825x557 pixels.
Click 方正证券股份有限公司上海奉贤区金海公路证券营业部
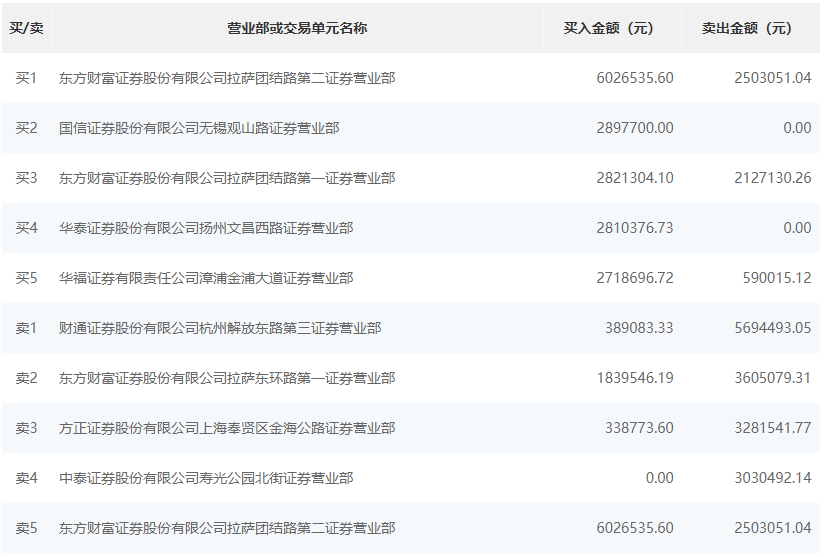tap(227, 428)
